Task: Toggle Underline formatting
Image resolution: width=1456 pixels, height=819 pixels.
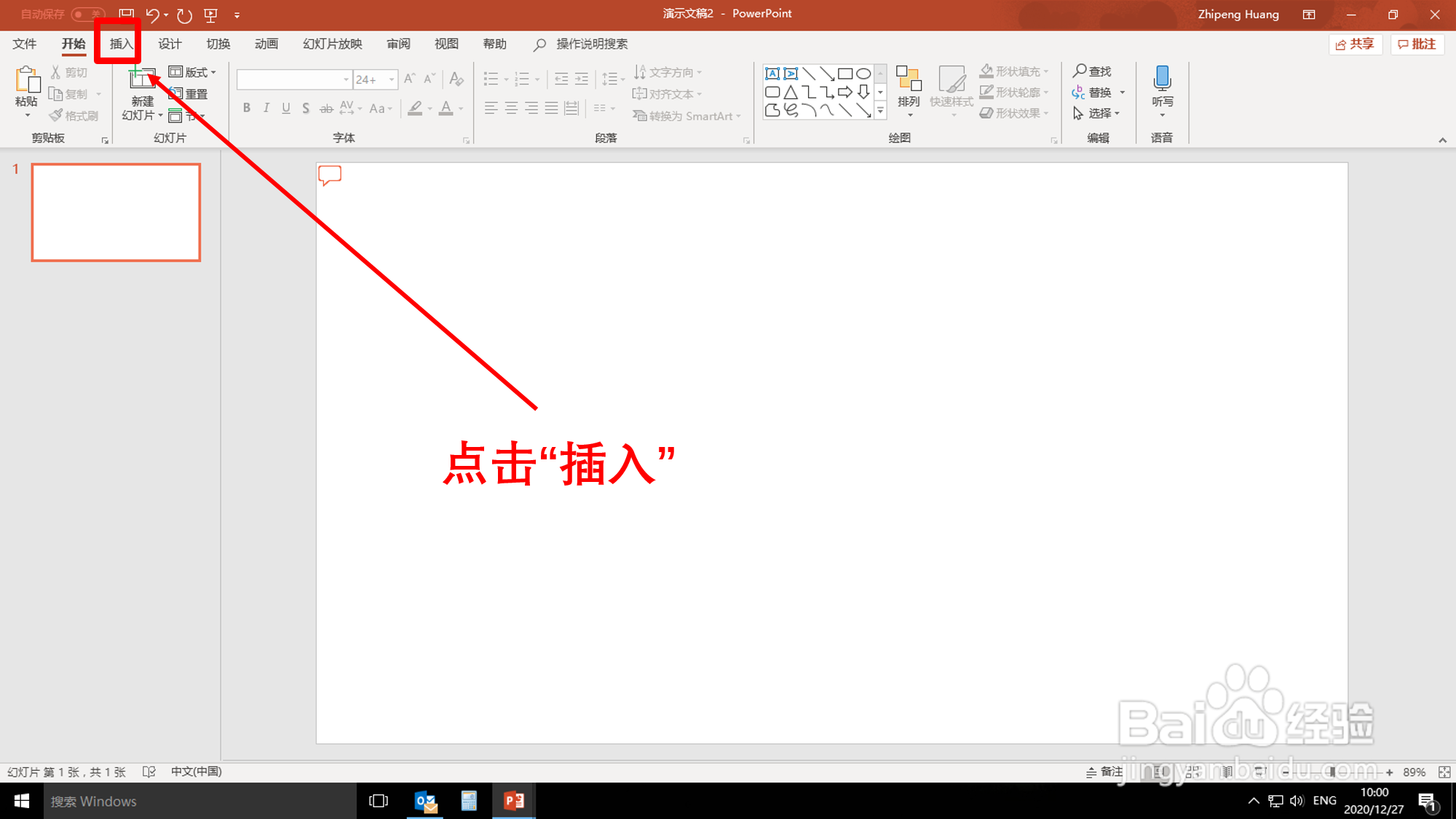Action: (x=286, y=108)
